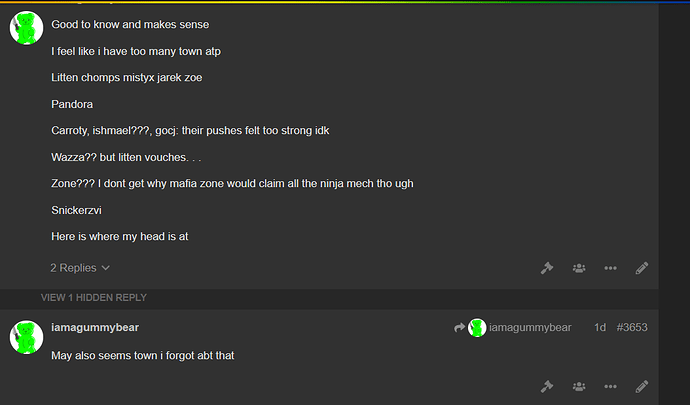Click the small reply-to avatar next to the arrow
690x405 pixels.
tap(477, 328)
